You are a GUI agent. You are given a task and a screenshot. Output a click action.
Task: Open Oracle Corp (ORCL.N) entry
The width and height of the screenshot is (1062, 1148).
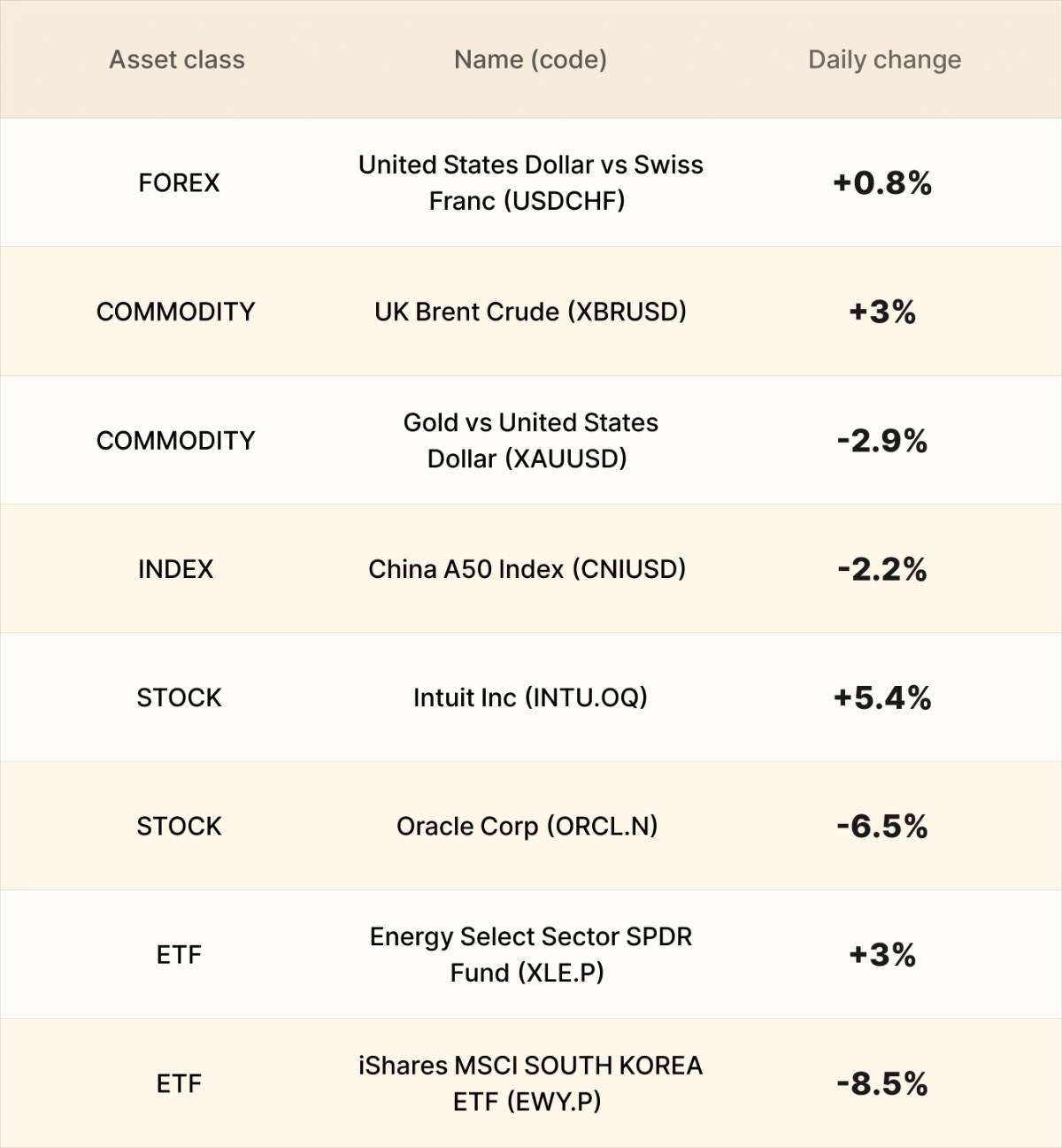[x=527, y=826]
